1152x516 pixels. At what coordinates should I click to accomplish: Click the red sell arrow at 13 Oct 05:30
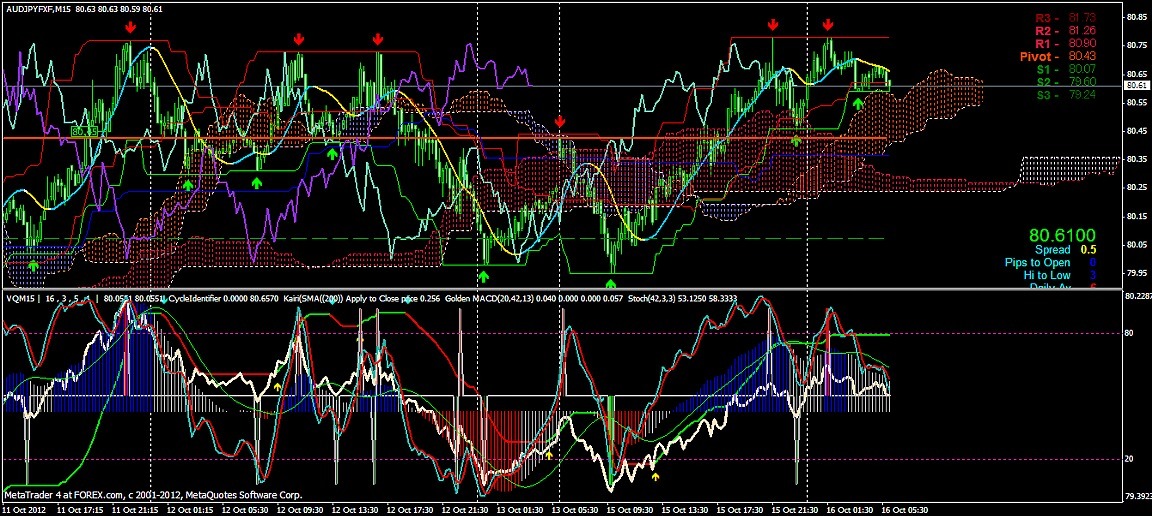point(560,121)
